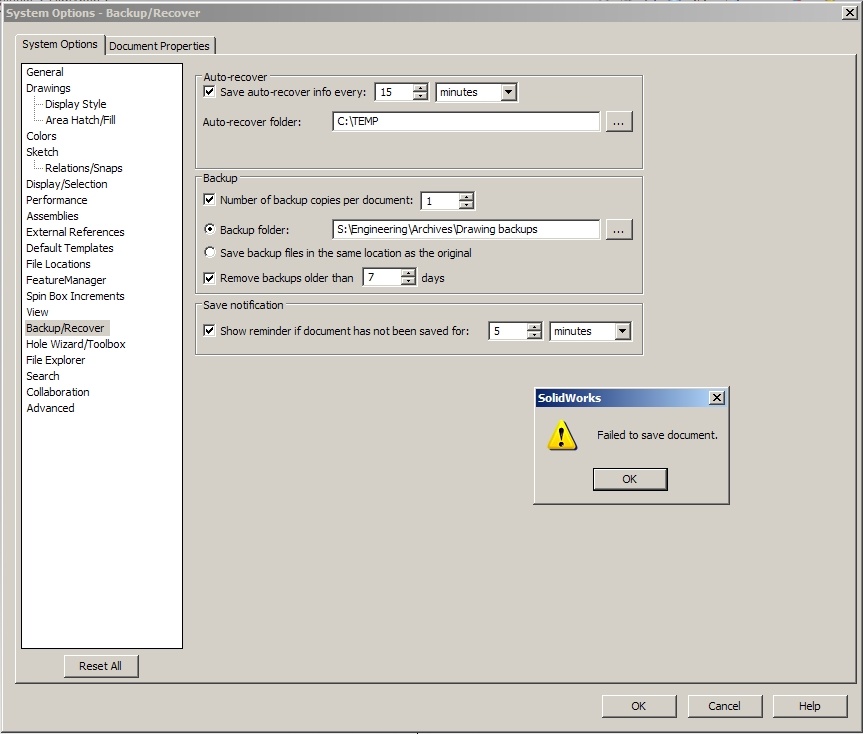863x734 pixels.
Task: Click OK in the SolidWorks error dialog
Action: (630, 479)
